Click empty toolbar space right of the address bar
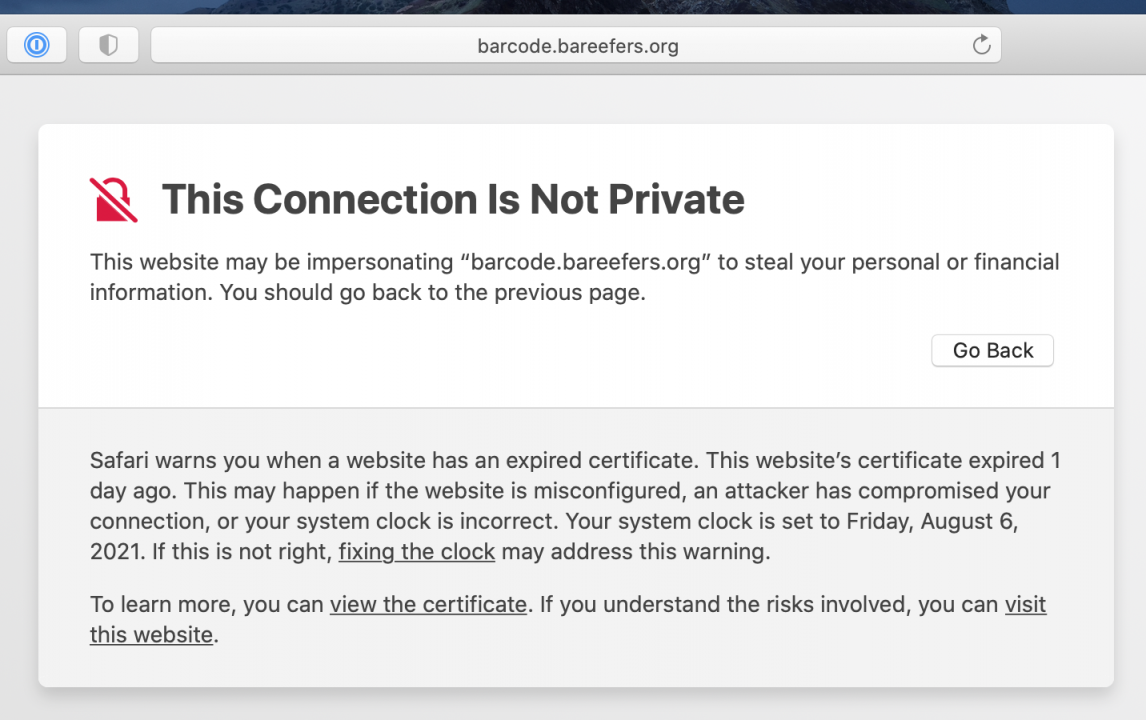Viewport: 1146px width, 720px height. click(1070, 46)
